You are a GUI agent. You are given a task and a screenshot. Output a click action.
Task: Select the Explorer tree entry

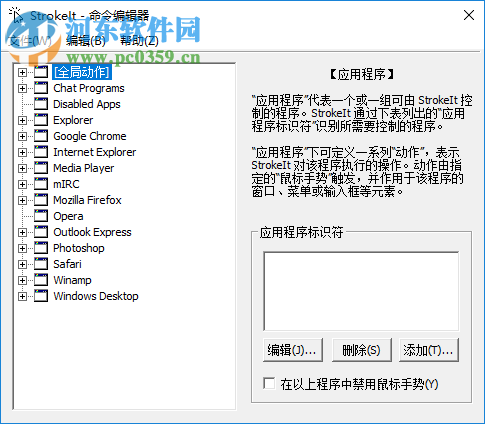pos(73,120)
